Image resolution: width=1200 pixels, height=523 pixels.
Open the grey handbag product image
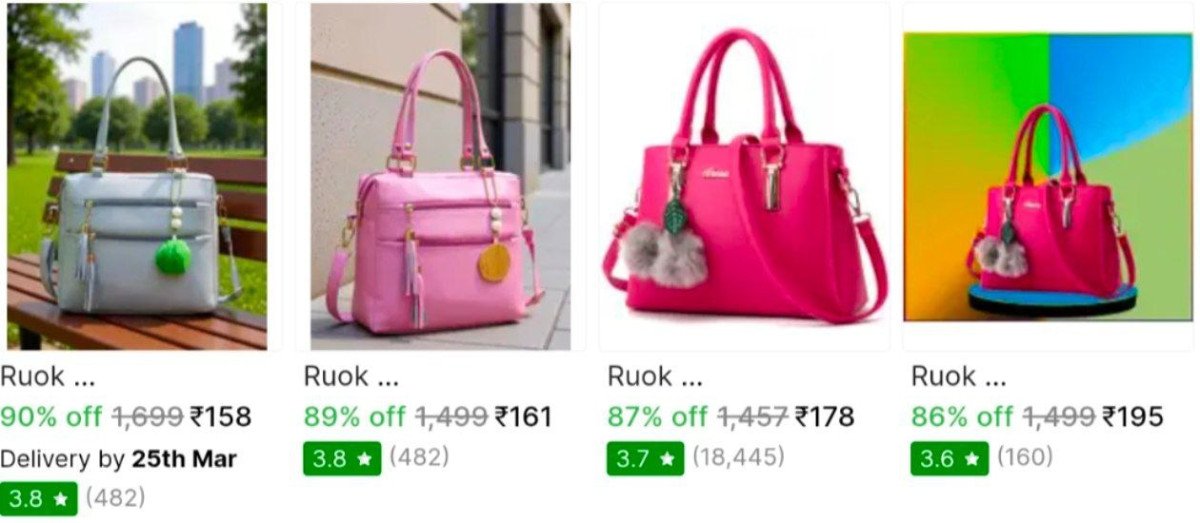(x=137, y=176)
